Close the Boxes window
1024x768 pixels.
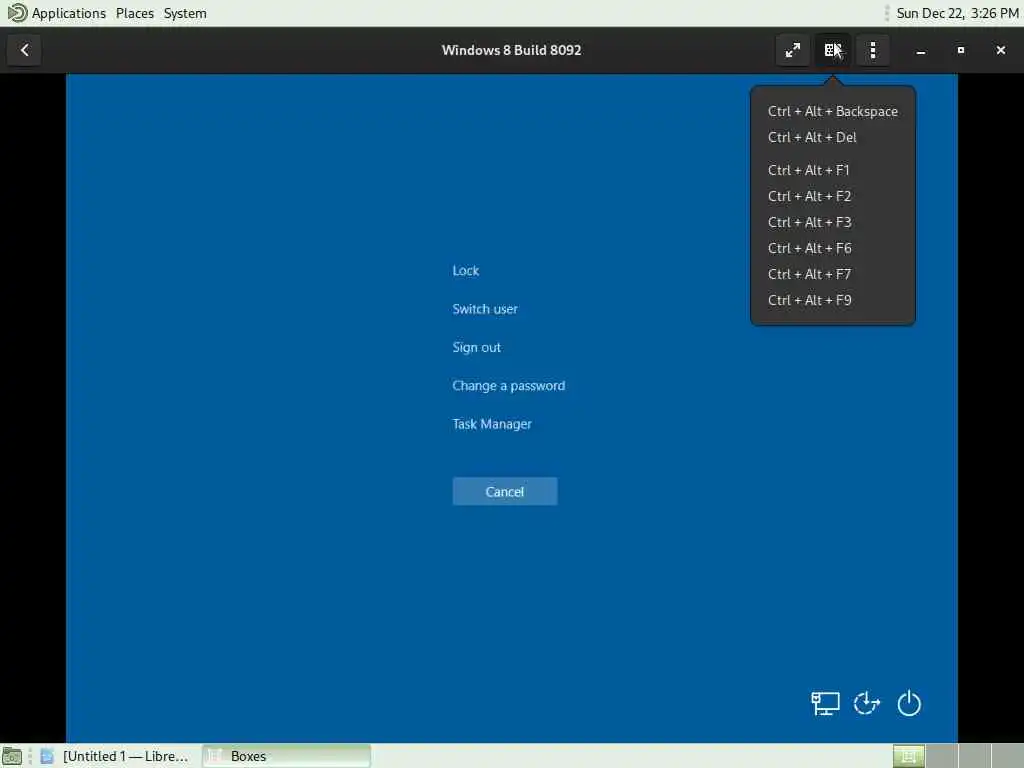(x=1000, y=50)
